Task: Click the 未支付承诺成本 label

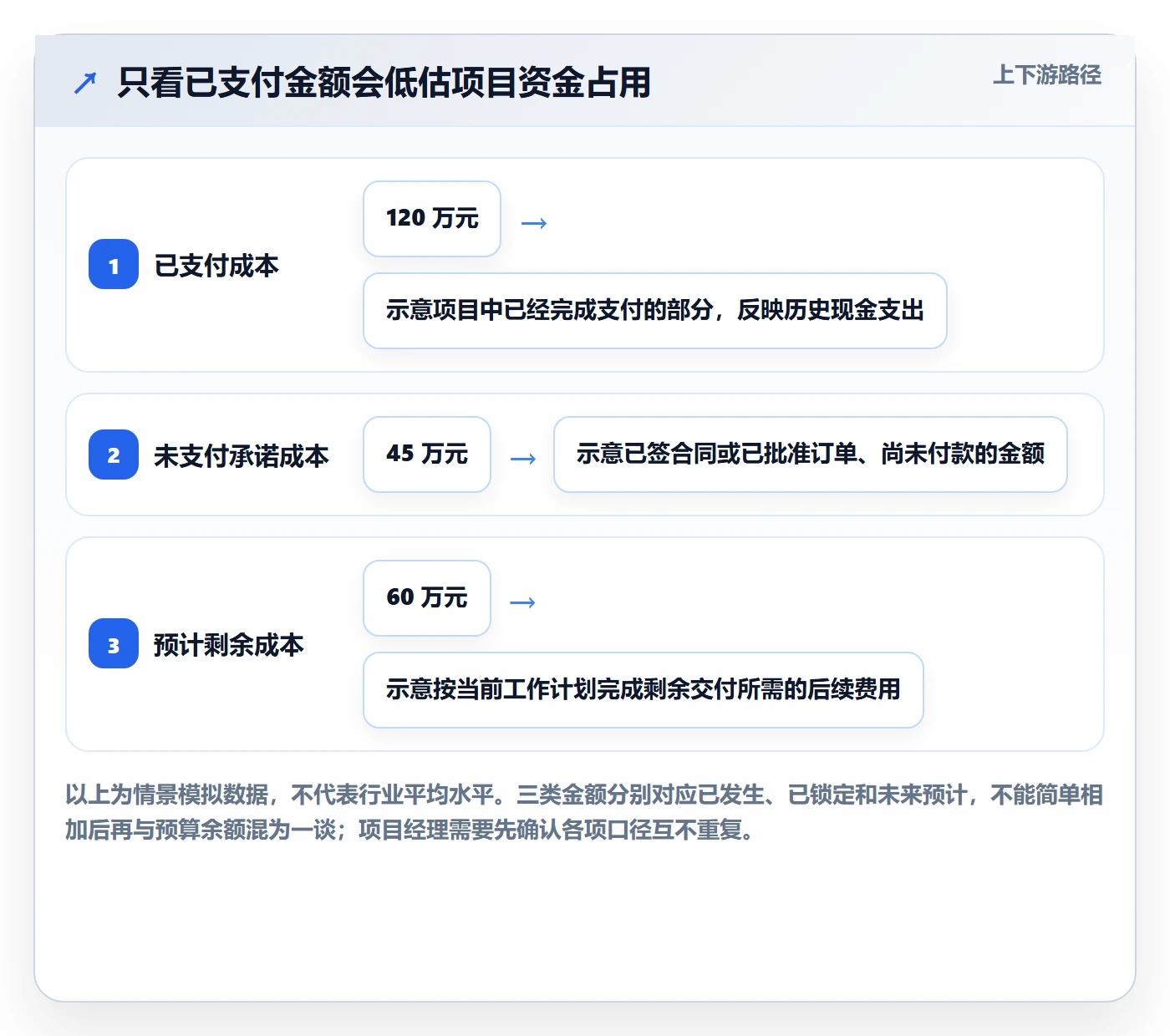Action: (242, 456)
